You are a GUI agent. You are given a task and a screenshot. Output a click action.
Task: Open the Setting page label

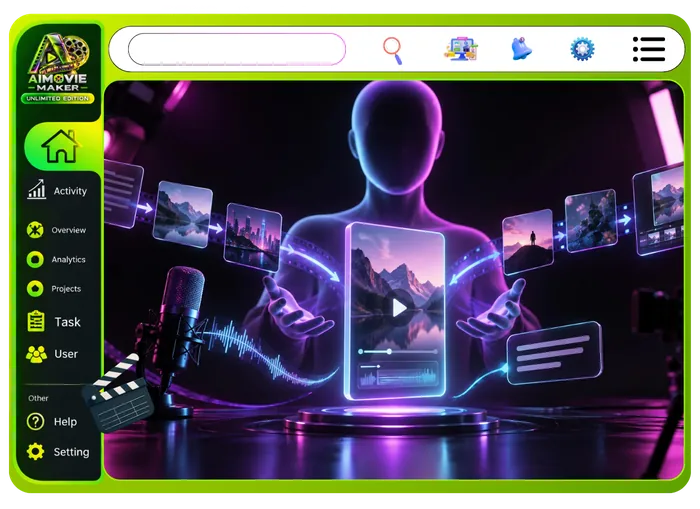click(x=71, y=452)
